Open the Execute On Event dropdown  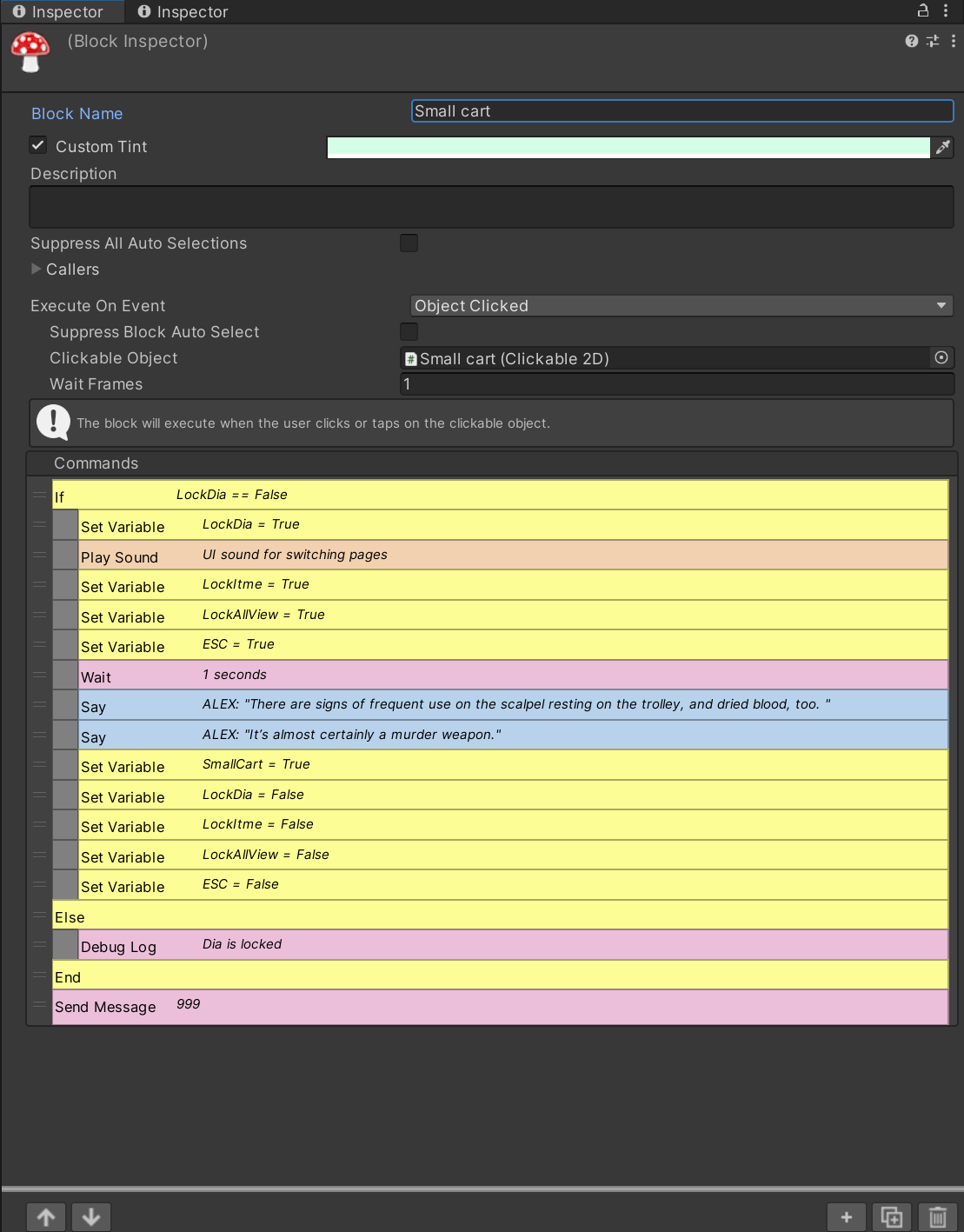point(681,305)
